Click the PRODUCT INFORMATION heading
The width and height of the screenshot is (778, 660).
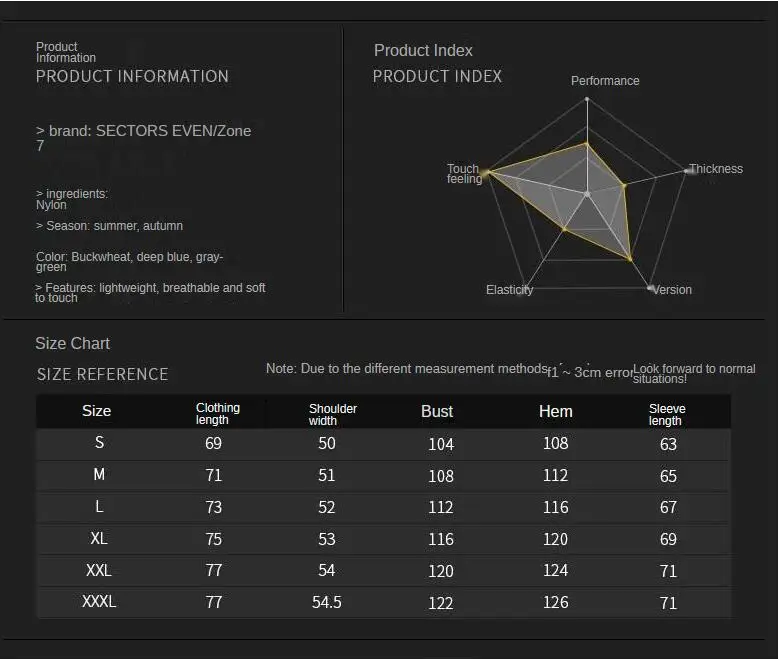[x=132, y=76]
